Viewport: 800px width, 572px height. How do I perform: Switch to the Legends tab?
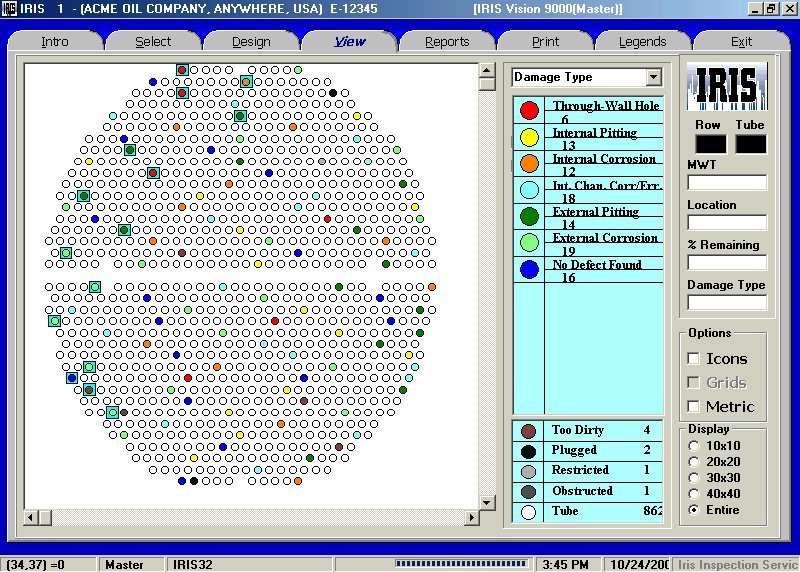(x=642, y=41)
